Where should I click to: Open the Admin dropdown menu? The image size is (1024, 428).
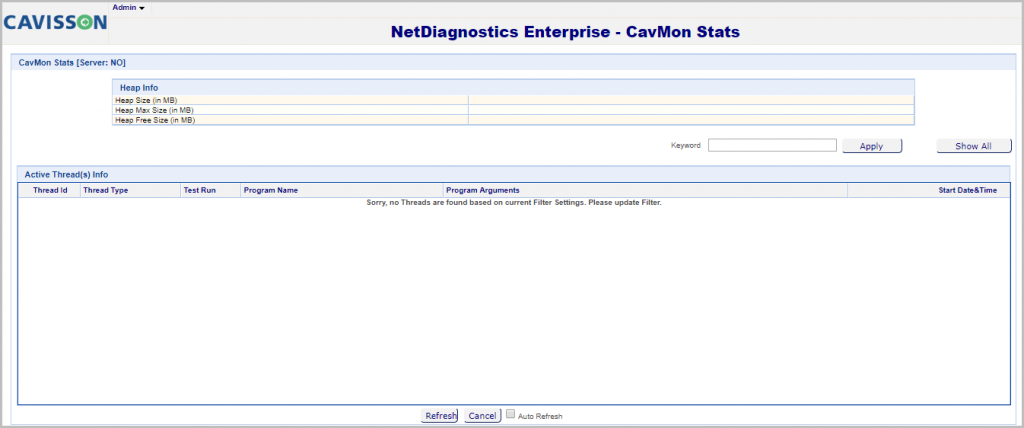pos(129,7)
